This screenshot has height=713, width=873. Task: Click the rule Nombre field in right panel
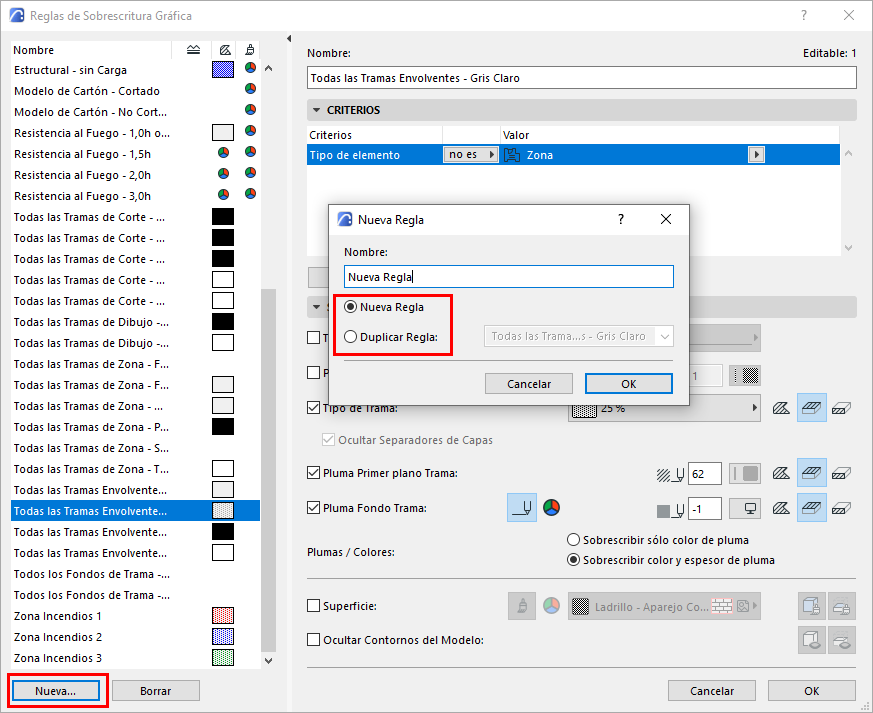(x=582, y=78)
